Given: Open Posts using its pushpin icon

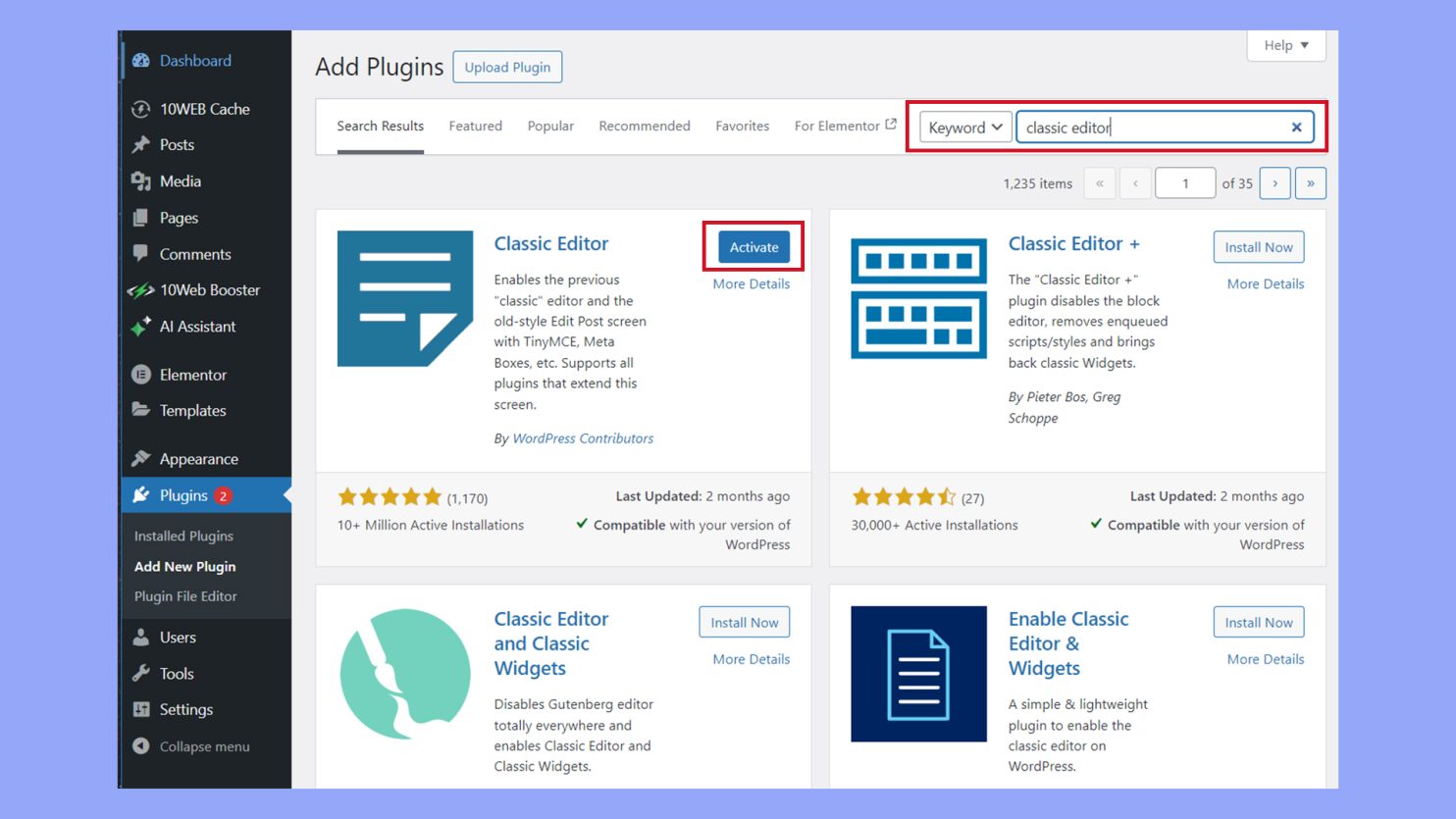Looking at the screenshot, I should click(141, 144).
